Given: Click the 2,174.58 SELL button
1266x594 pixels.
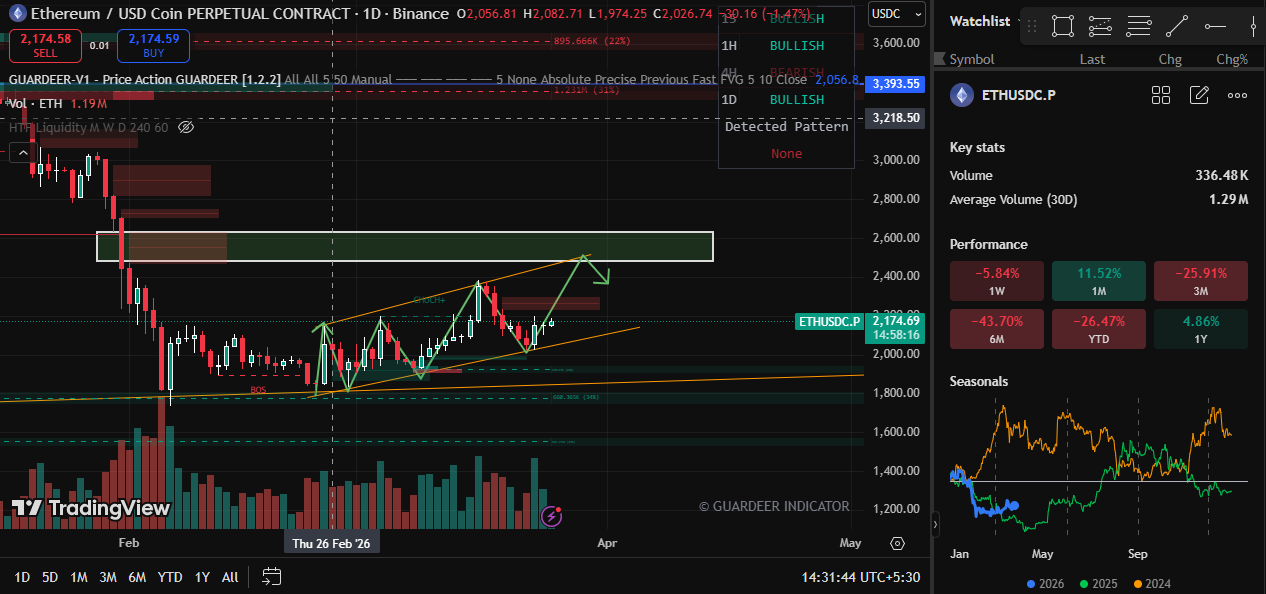Looking at the screenshot, I should (45, 46).
